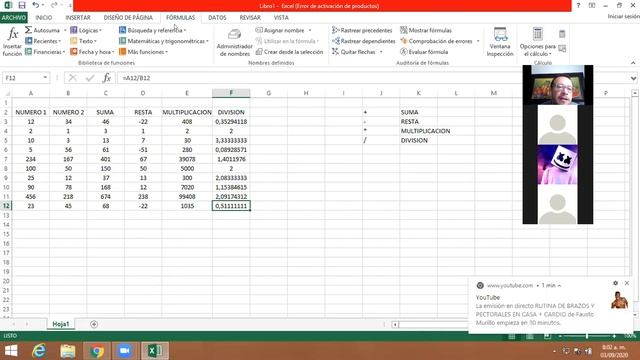Click the formula bar cancel X icon
The width and height of the screenshot is (640, 360).
73,78
